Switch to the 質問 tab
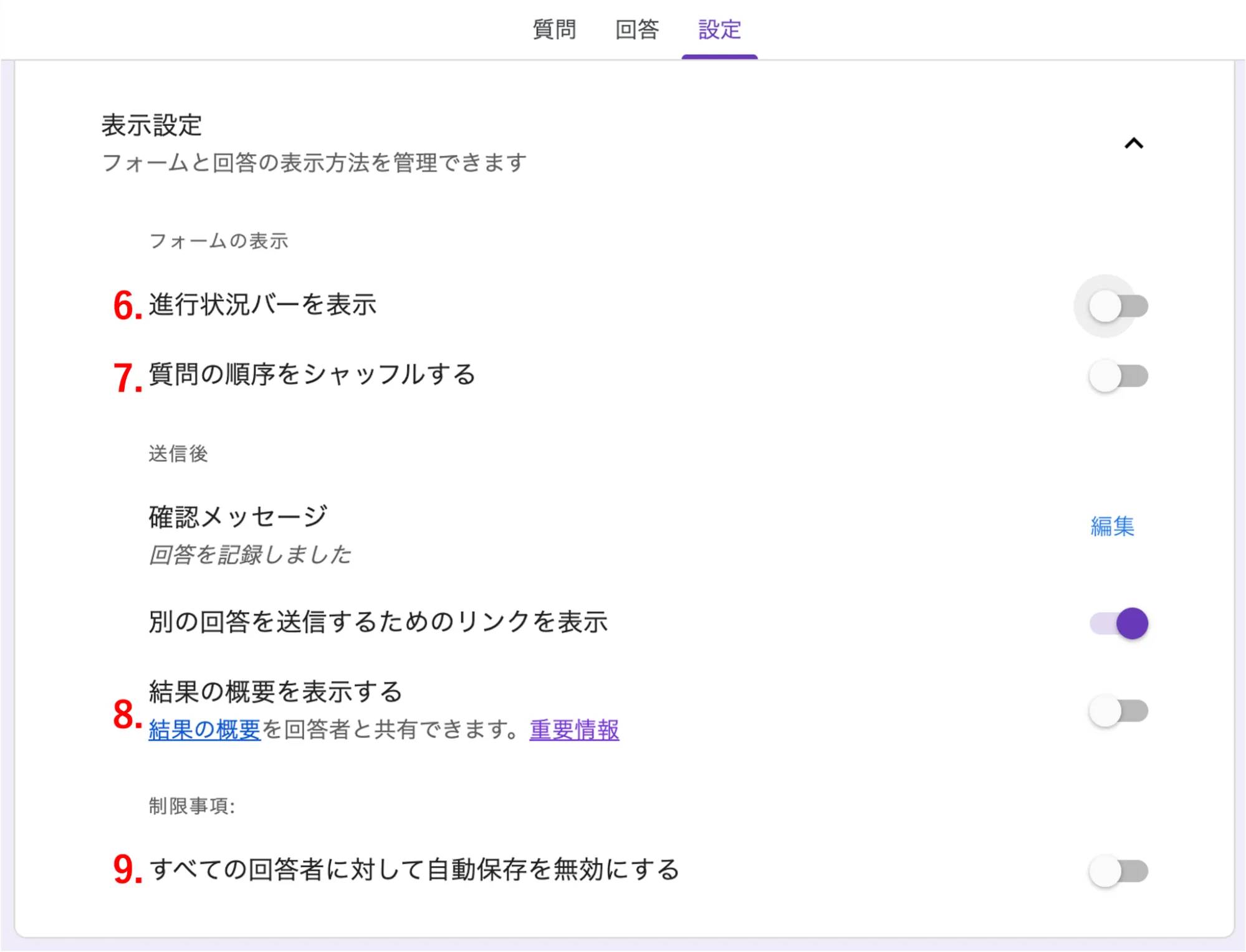Image resolution: width=1246 pixels, height=952 pixels. pos(554,29)
